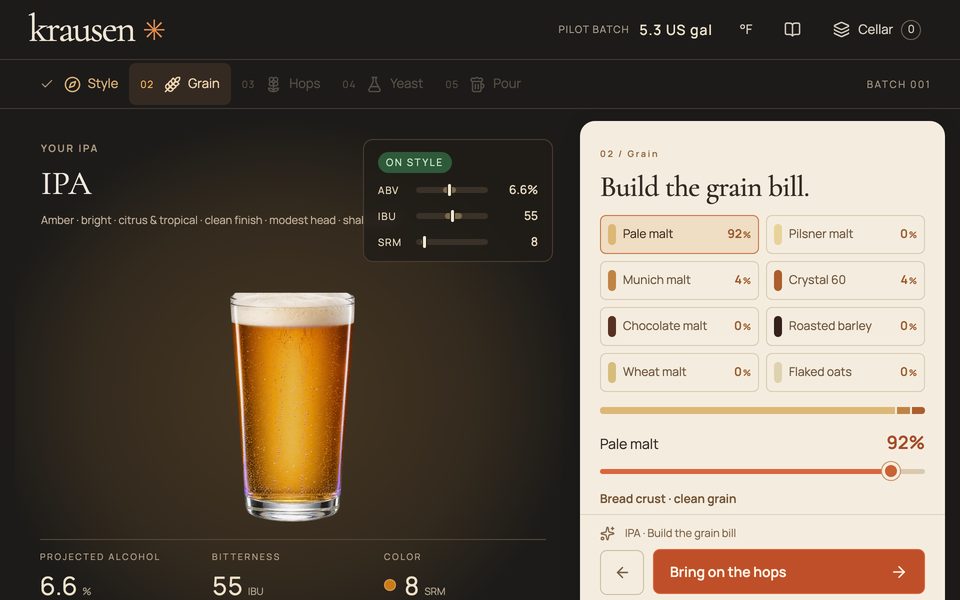Click the ON STYLE badge
Viewport: 960px width, 600px height.
(414, 162)
